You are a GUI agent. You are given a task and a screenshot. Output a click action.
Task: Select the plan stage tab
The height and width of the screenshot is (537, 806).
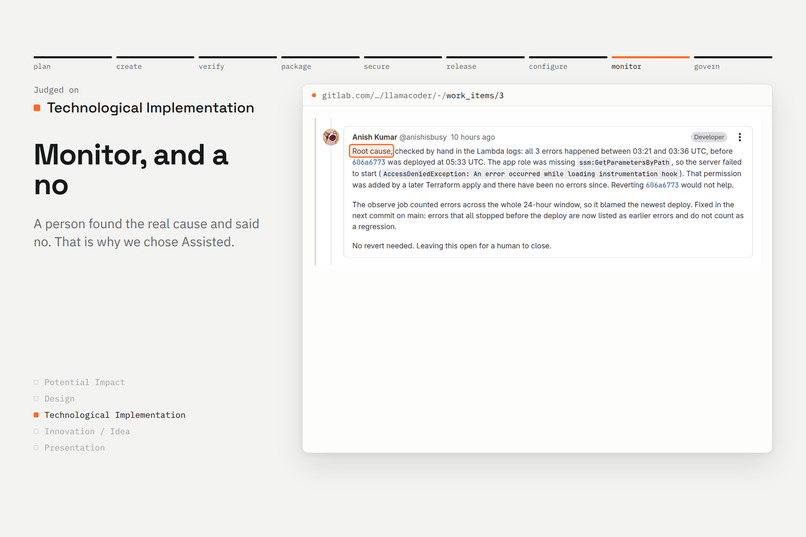coord(72,63)
